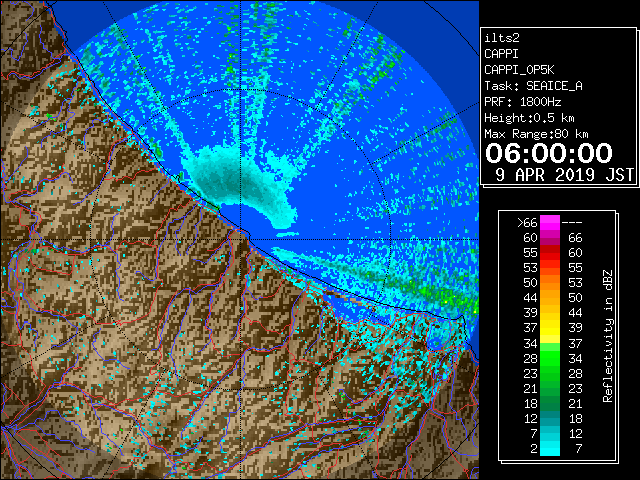The image size is (640, 480).
Task: Click the '>66' legend value
Action: click(x=527, y=223)
